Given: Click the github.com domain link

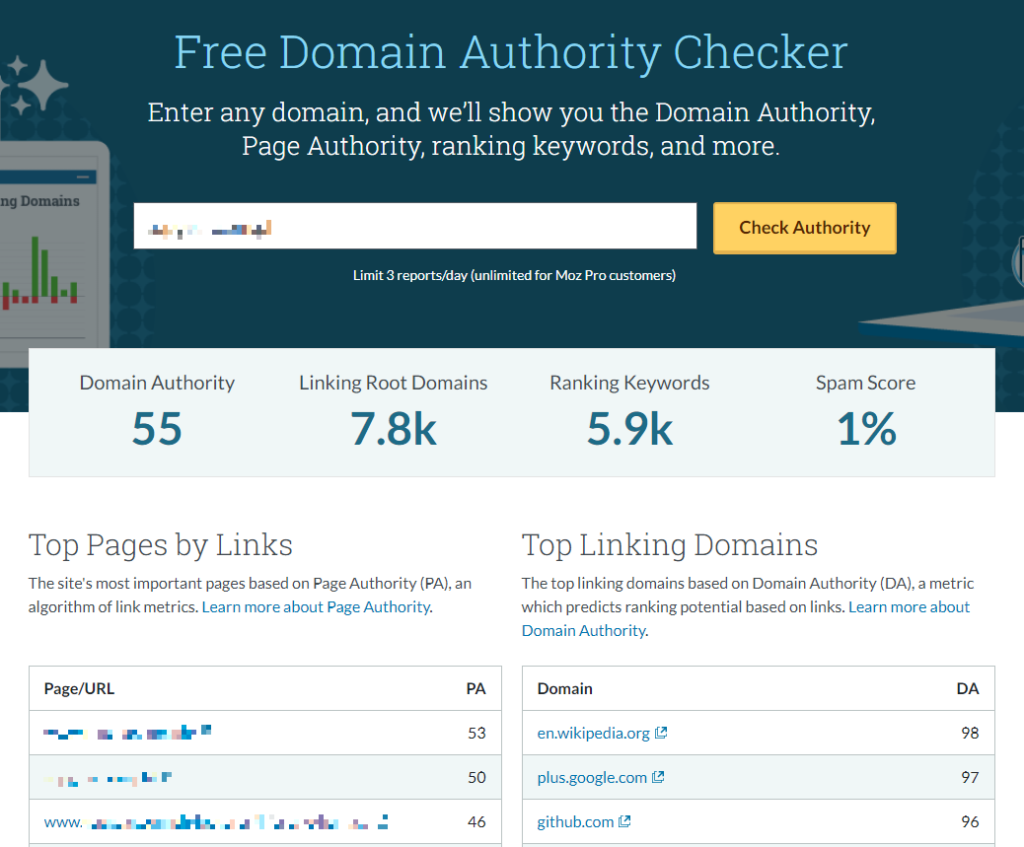Looking at the screenshot, I should tap(573, 821).
